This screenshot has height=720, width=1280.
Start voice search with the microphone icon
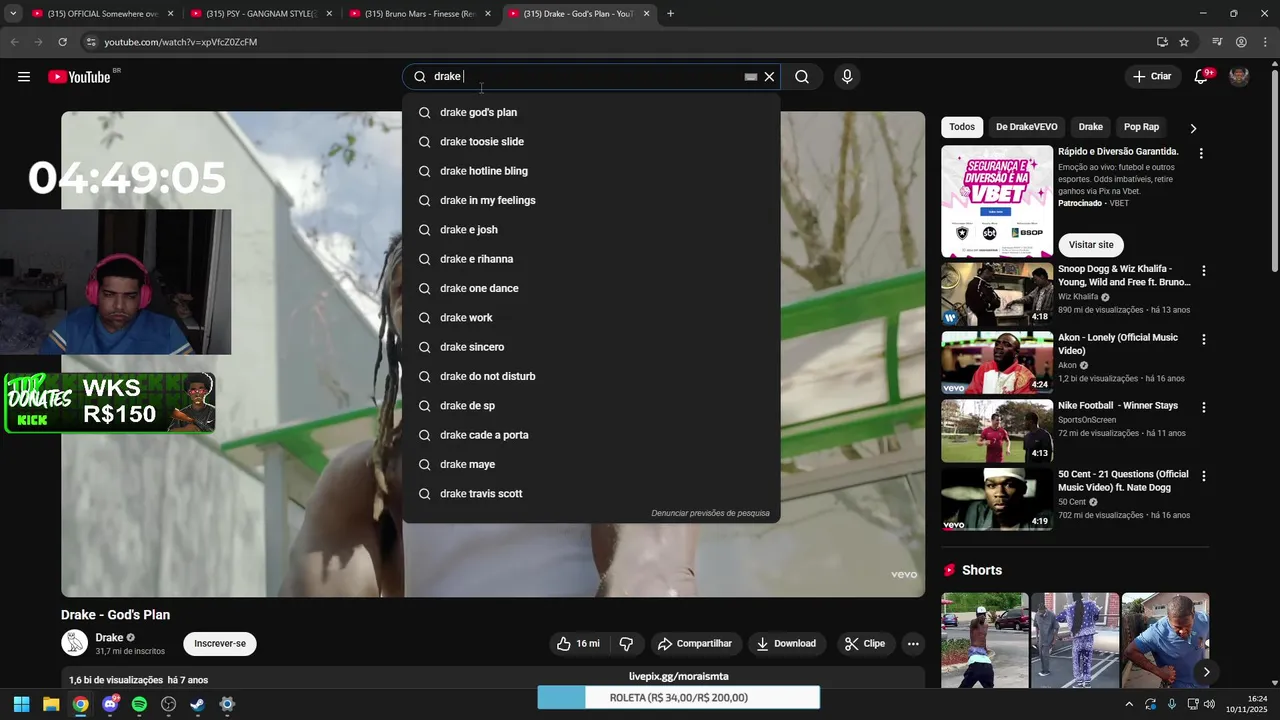[847, 77]
